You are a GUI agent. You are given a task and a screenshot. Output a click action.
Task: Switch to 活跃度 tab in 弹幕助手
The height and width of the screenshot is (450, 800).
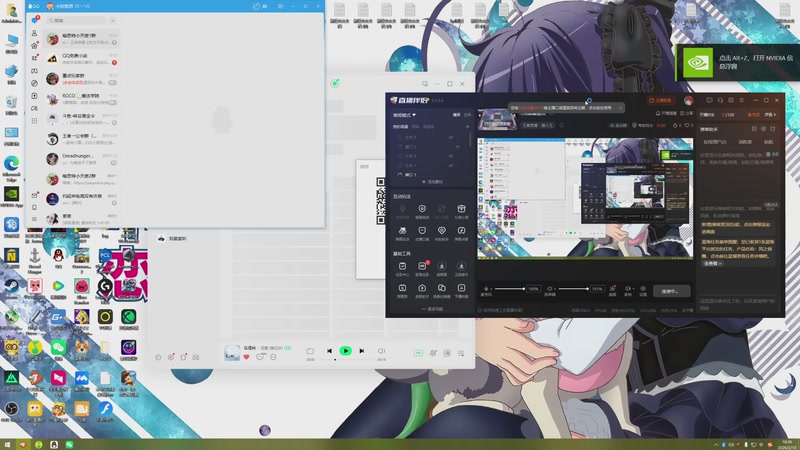pyautogui.click(x=745, y=142)
